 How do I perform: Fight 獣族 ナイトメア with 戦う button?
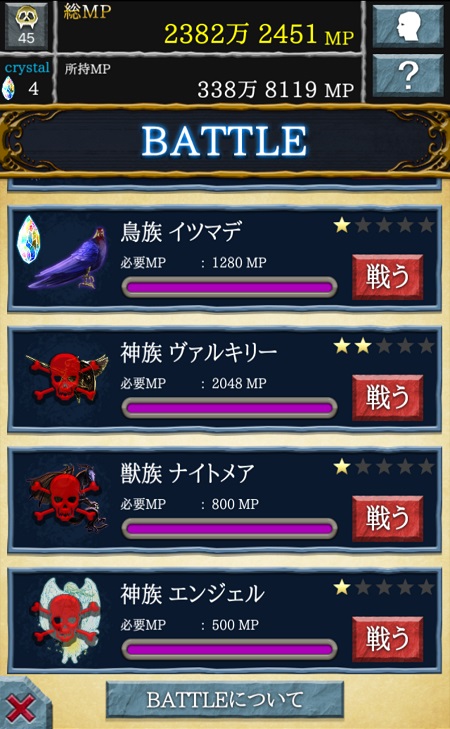tap(387, 518)
